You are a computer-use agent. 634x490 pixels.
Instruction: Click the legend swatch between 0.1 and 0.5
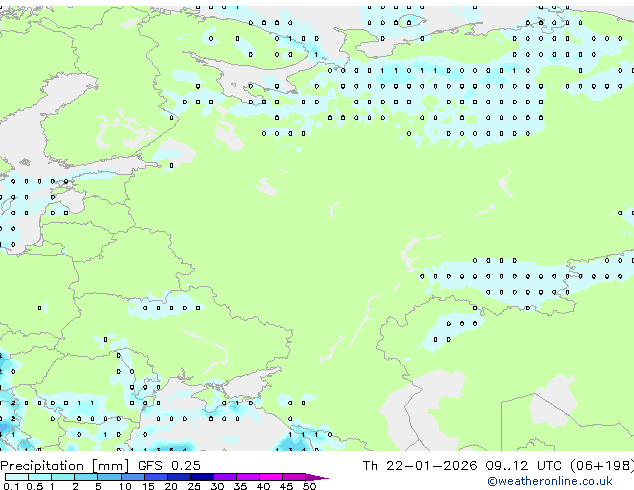[x=17, y=477]
